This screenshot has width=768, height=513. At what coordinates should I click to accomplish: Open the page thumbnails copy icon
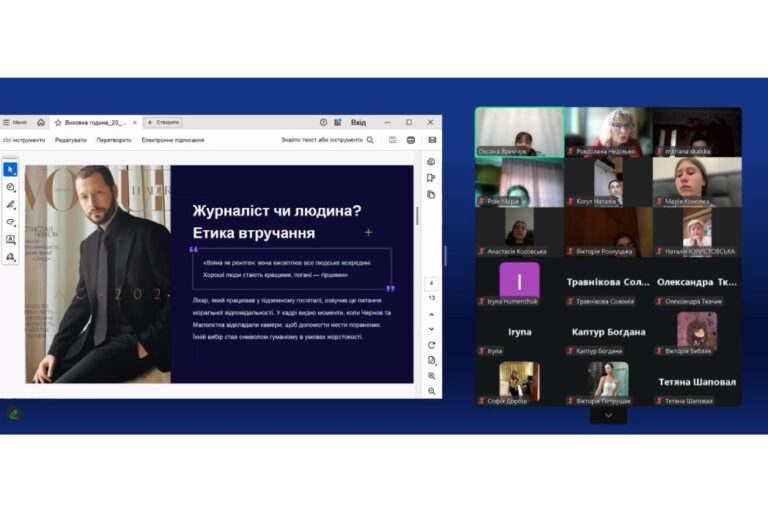pyautogui.click(x=431, y=195)
